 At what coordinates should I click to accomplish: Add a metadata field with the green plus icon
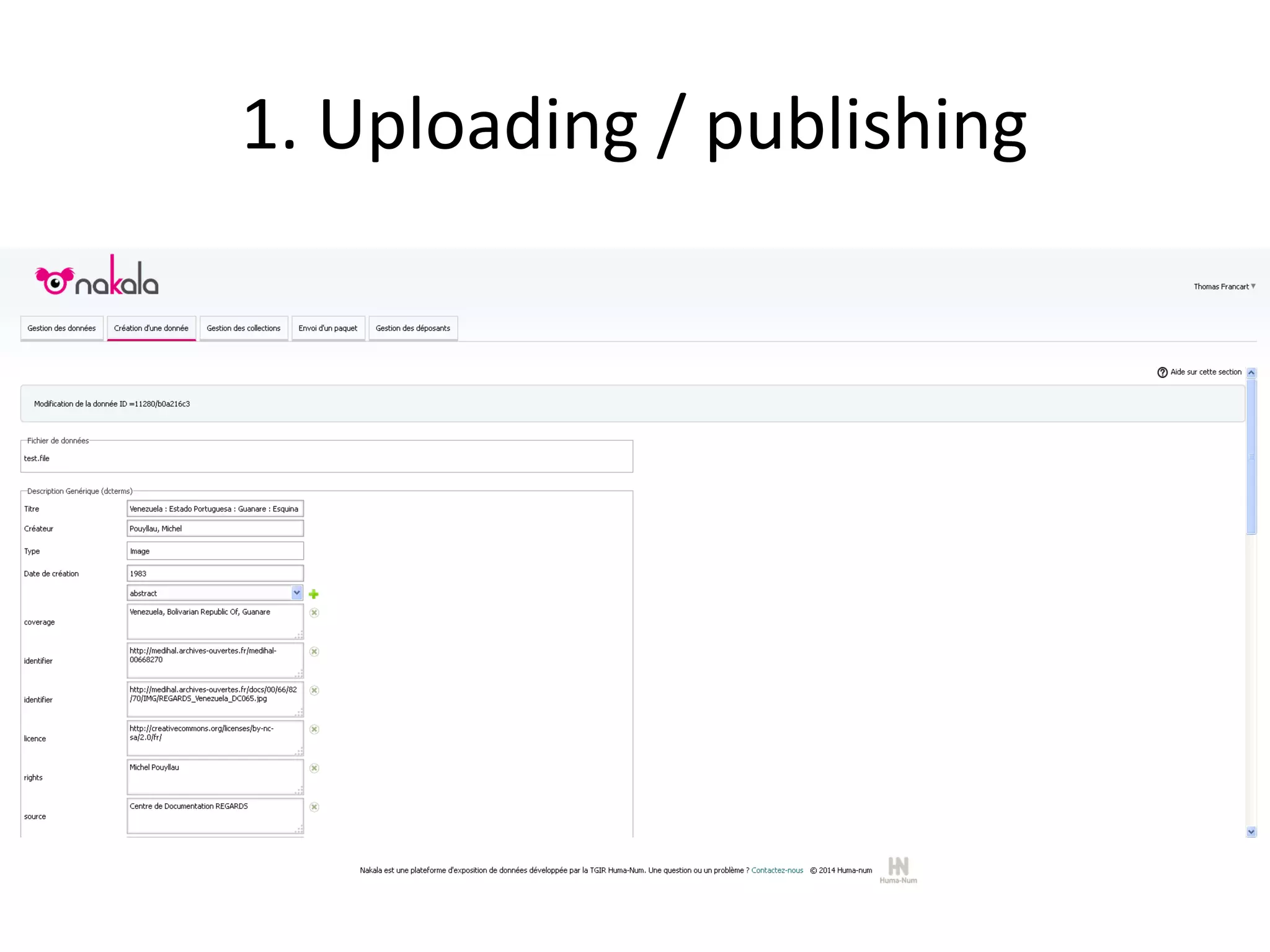[x=314, y=594]
